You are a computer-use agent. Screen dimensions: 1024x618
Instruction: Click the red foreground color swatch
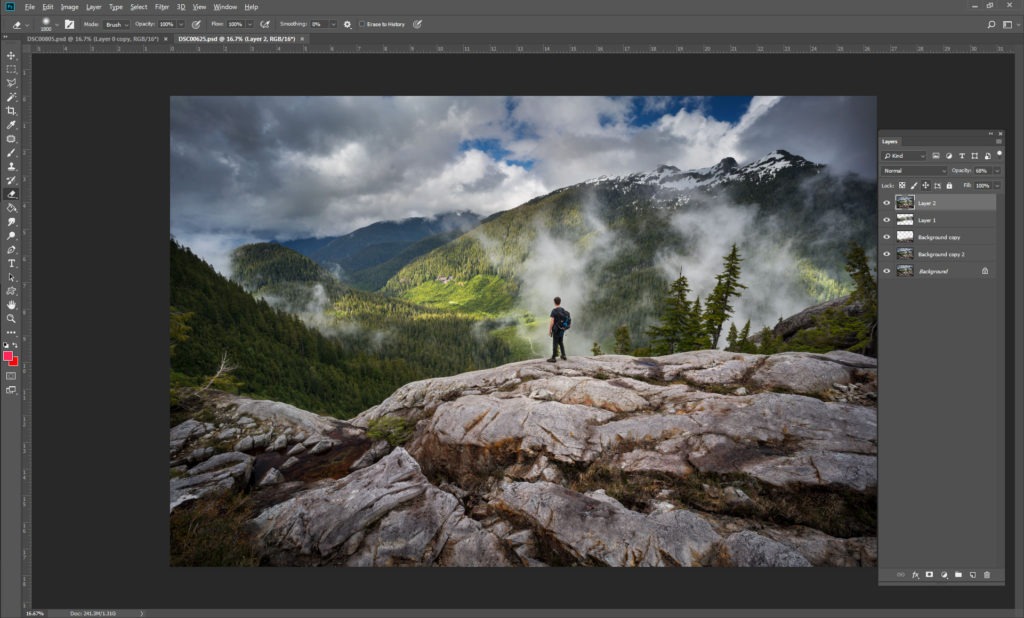(7, 355)
